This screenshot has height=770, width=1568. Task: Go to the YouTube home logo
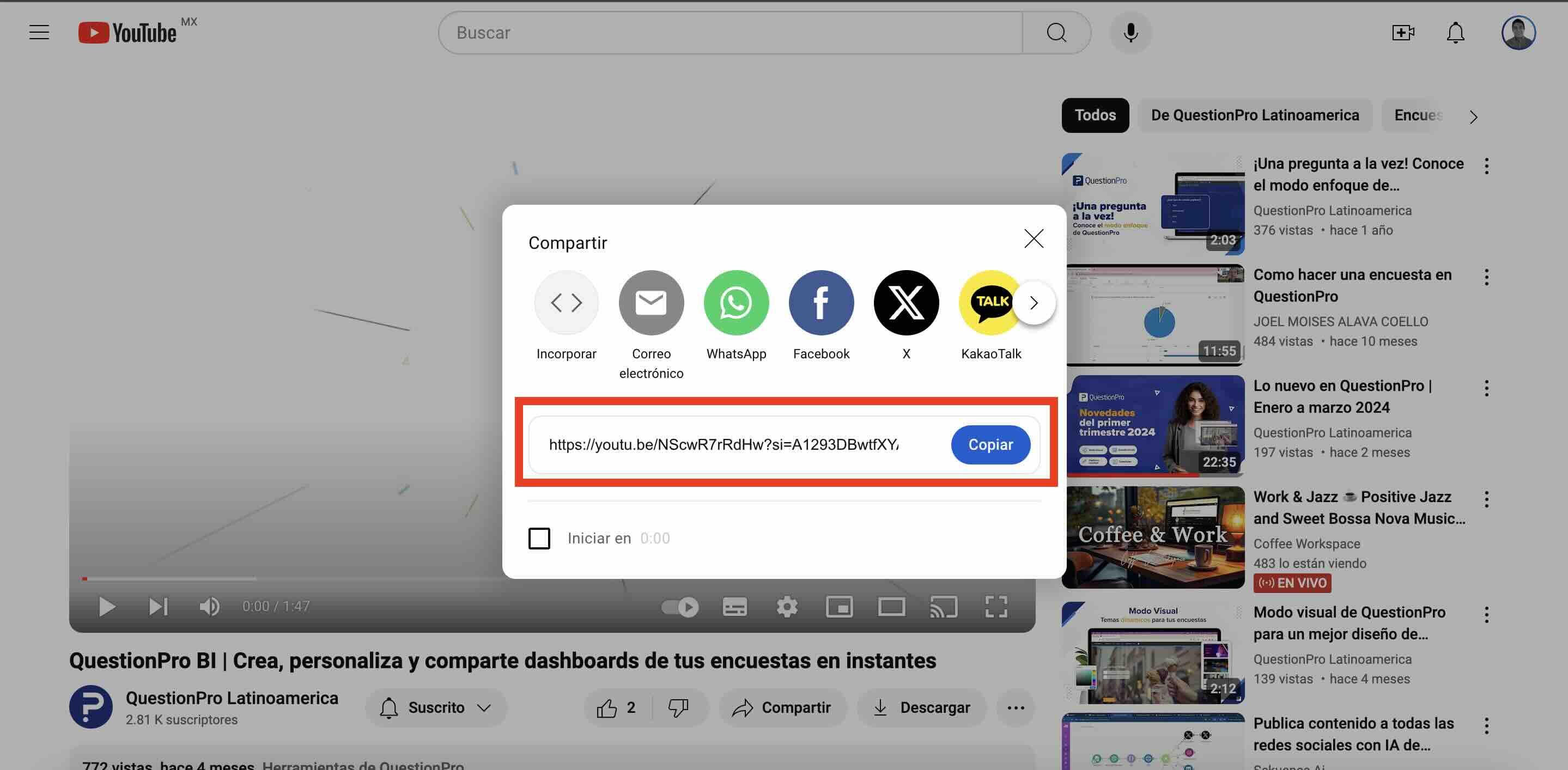[x=128, y=33]
